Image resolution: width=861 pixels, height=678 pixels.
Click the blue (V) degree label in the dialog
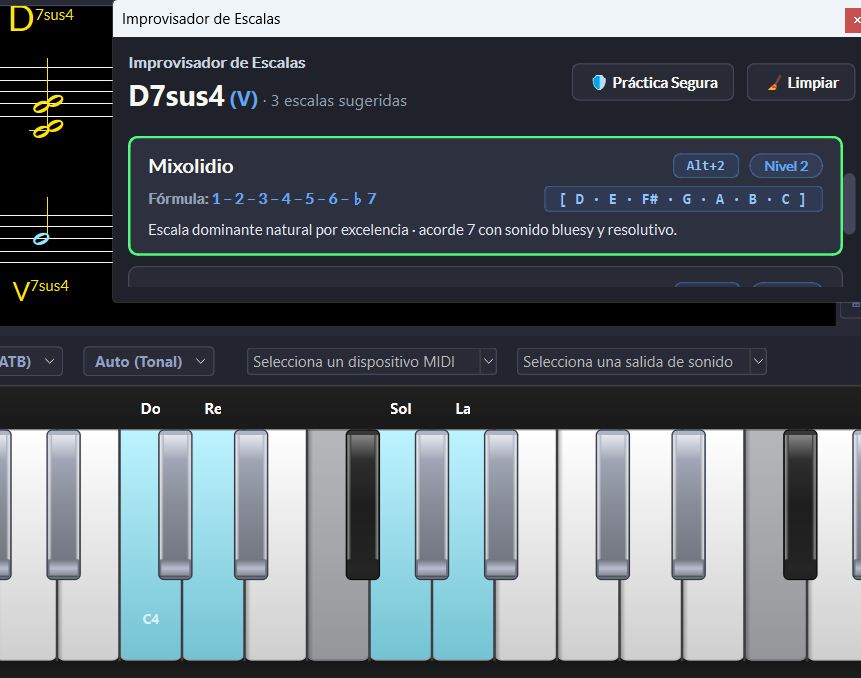244,99
